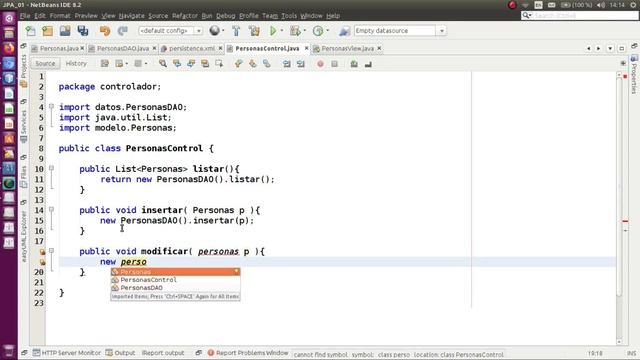Screen dimensions: 640x360
Task: Switch to the persistence.xml tab
Action: pyautogui.click(x=191, y=49)
